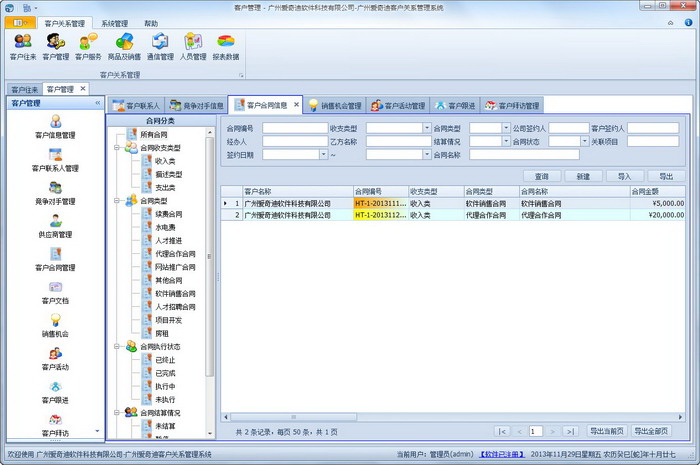The height and width of the screenshot is (465, 700).
Task: Open 通信管理 ribbon icon
Action: 160,46
